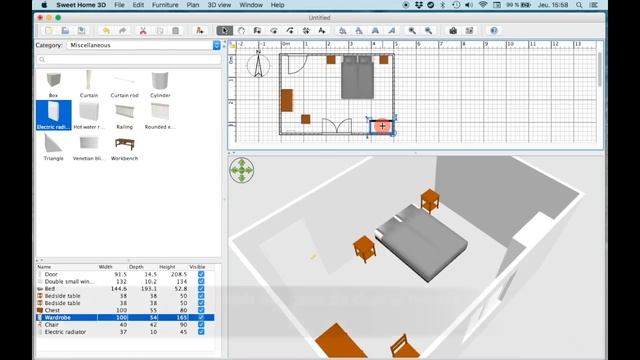Viewport: 640px width, 360px height.
Task: Sort furniture list by Depth column
Action: point(142,267)
